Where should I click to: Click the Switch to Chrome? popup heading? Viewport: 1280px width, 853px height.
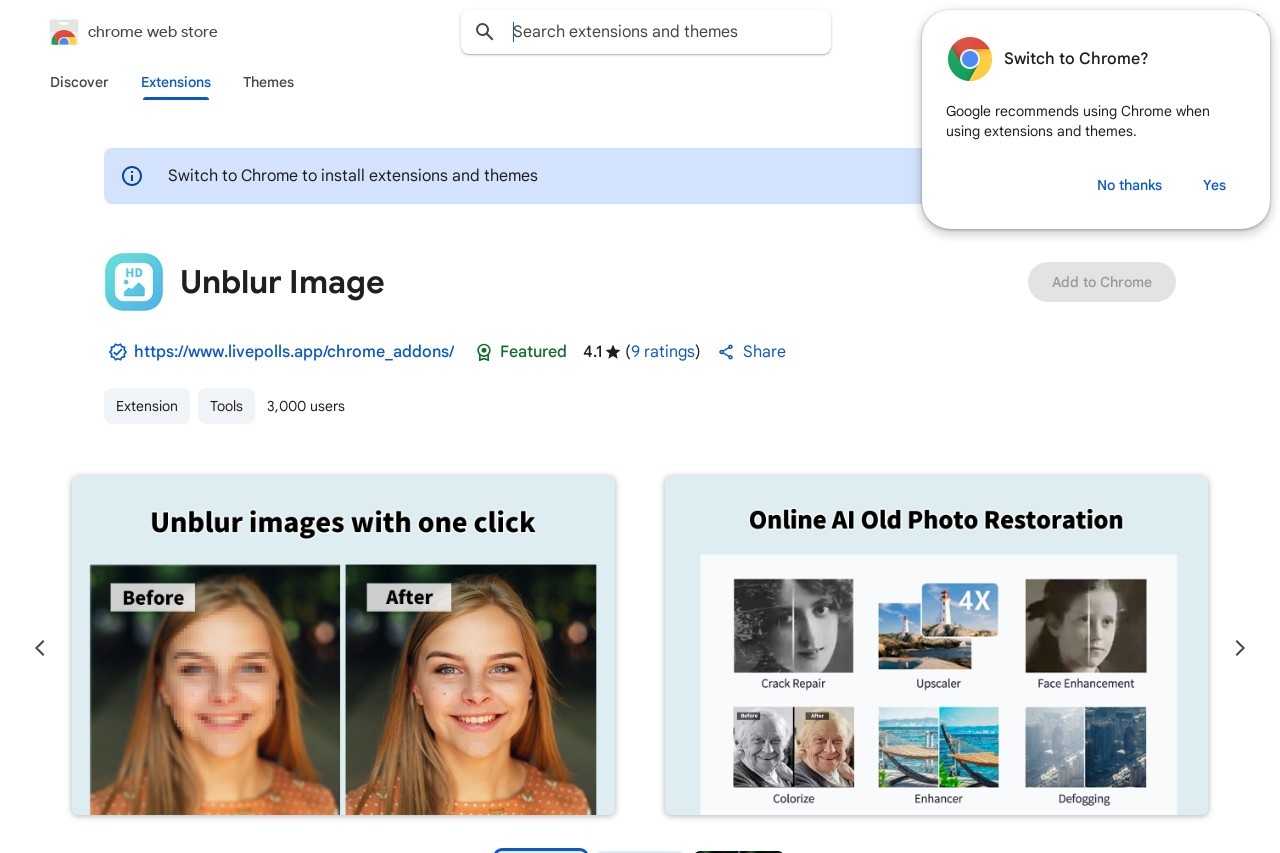1076,59
